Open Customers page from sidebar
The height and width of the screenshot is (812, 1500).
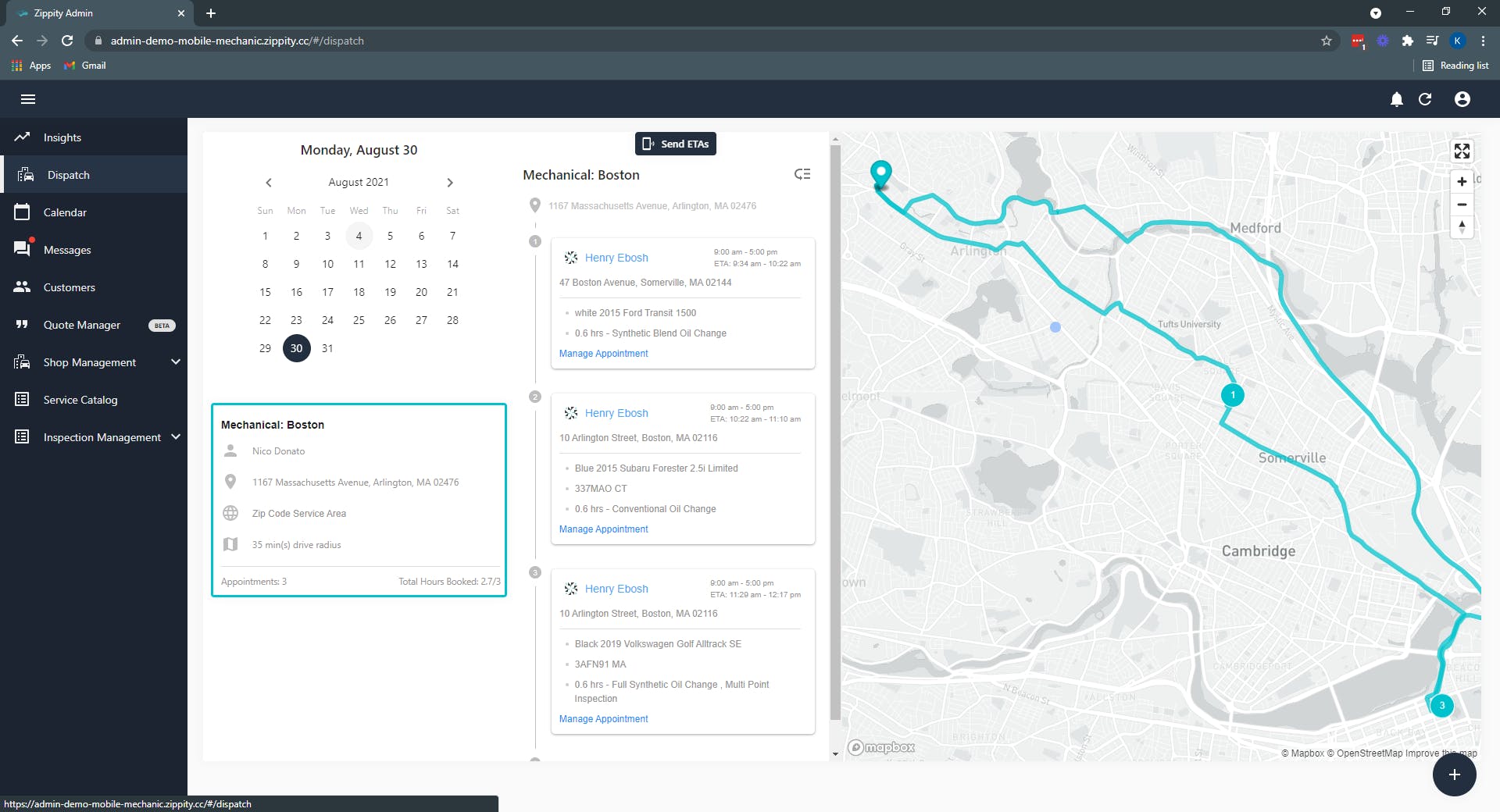(94, 287)
